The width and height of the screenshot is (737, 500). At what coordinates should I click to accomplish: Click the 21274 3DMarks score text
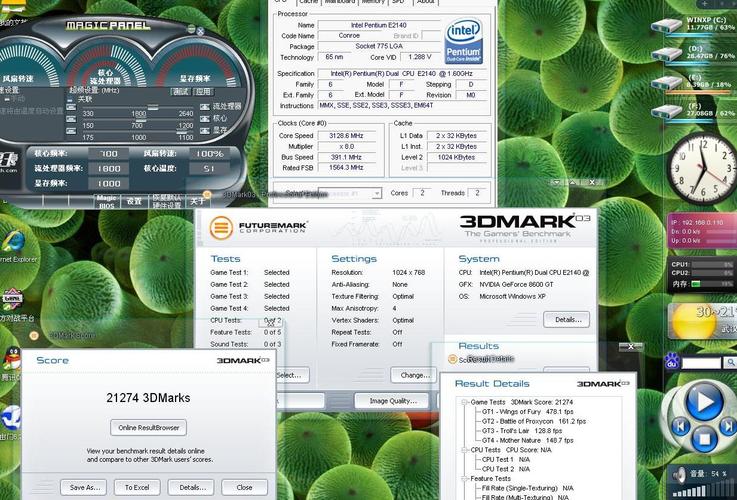[x=149, y=398]
